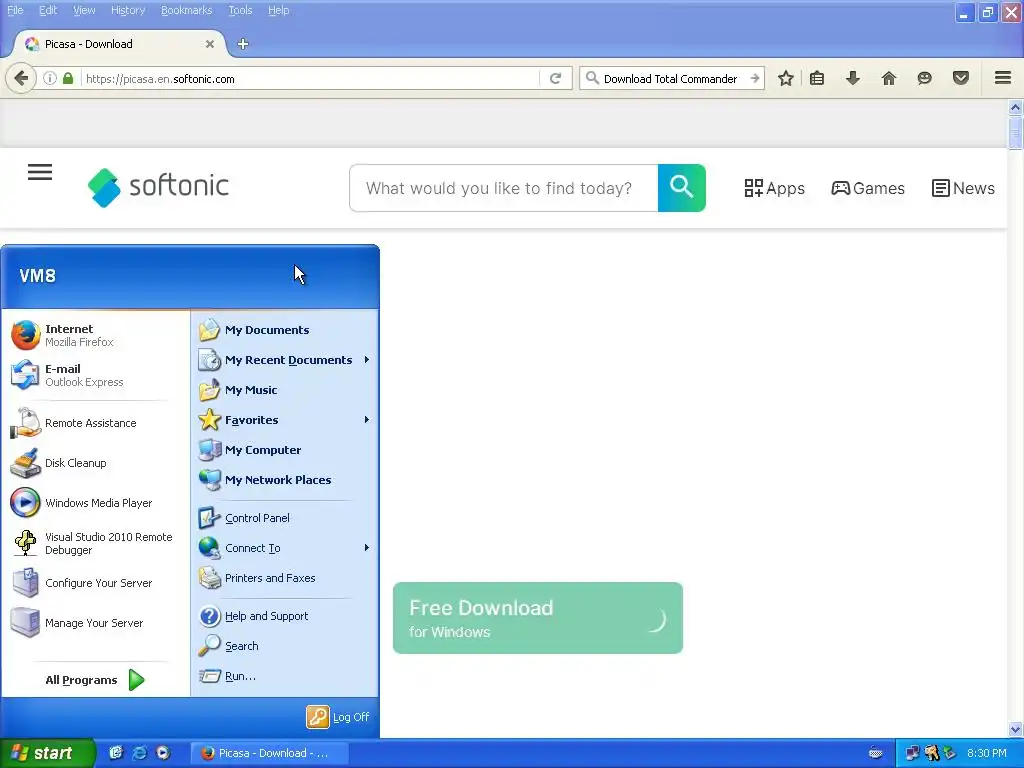1024x768 pixels.
Task: Open Visual Studio 2010 Remote Debugger
Action: click(95, 543)
